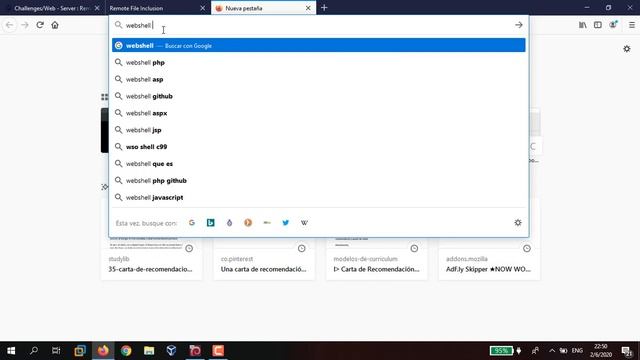Choose suggestion webshell asp
Image resolution: width=640 pixels, height=360 pixels.
319,79
